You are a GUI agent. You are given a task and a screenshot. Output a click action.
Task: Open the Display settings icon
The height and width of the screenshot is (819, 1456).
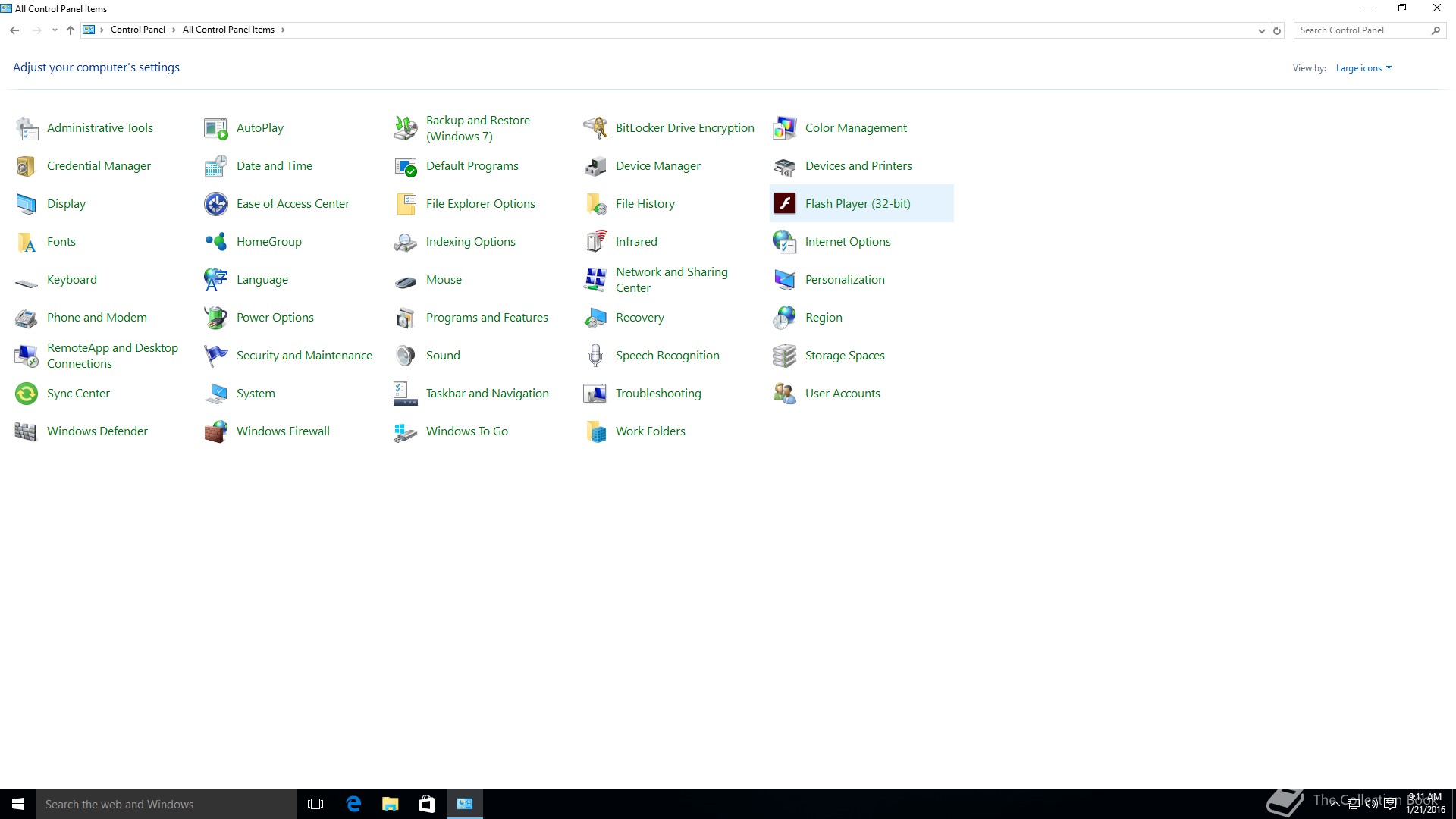point(27,204)
